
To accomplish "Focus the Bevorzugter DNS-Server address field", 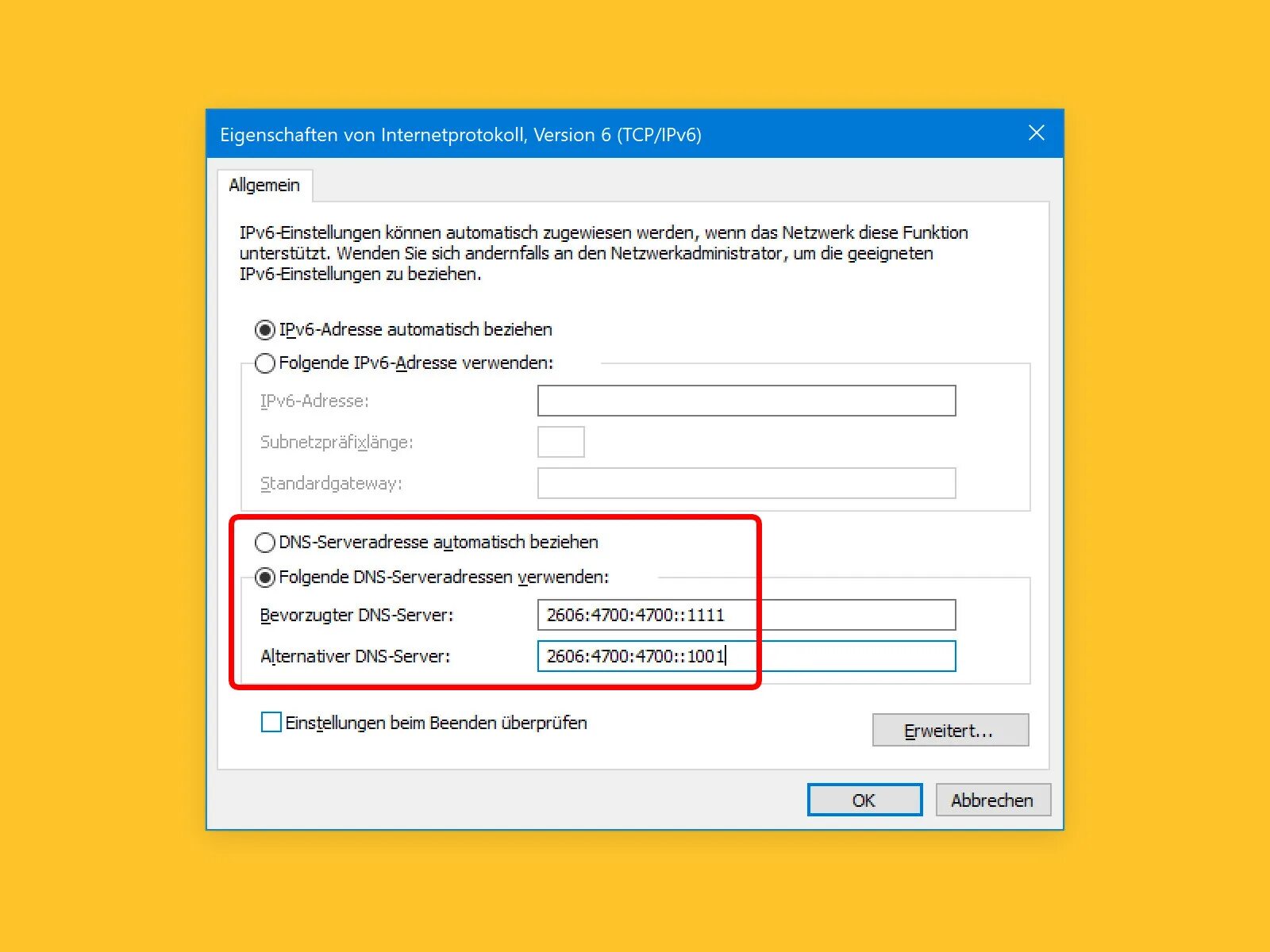I will 746,615.
